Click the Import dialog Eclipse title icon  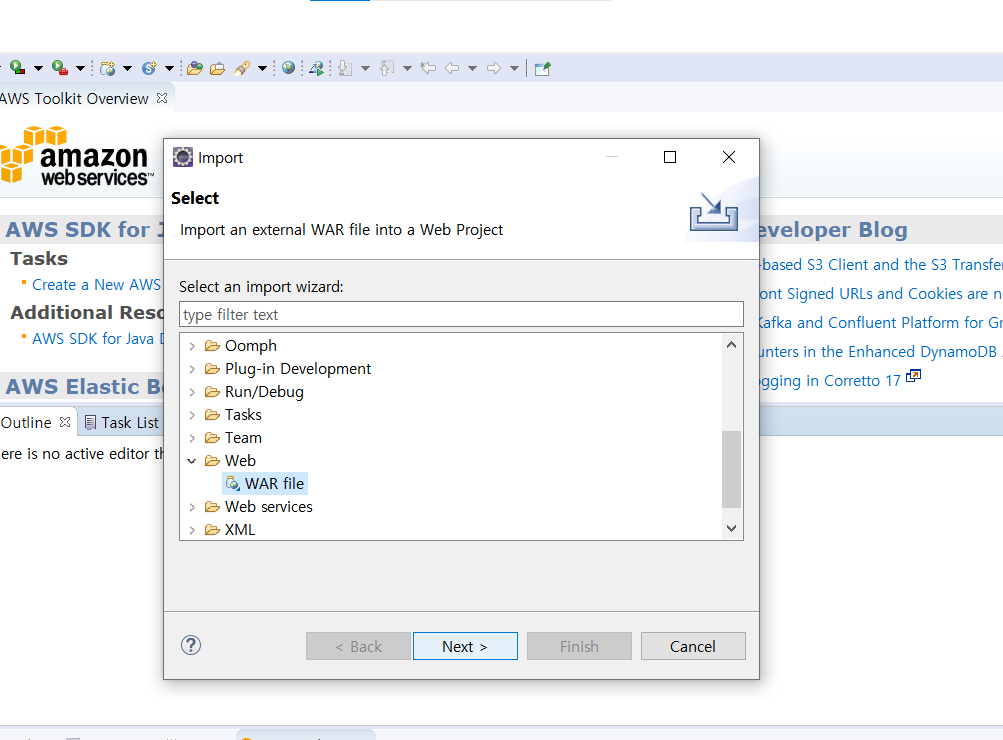[x=183, y=157]
